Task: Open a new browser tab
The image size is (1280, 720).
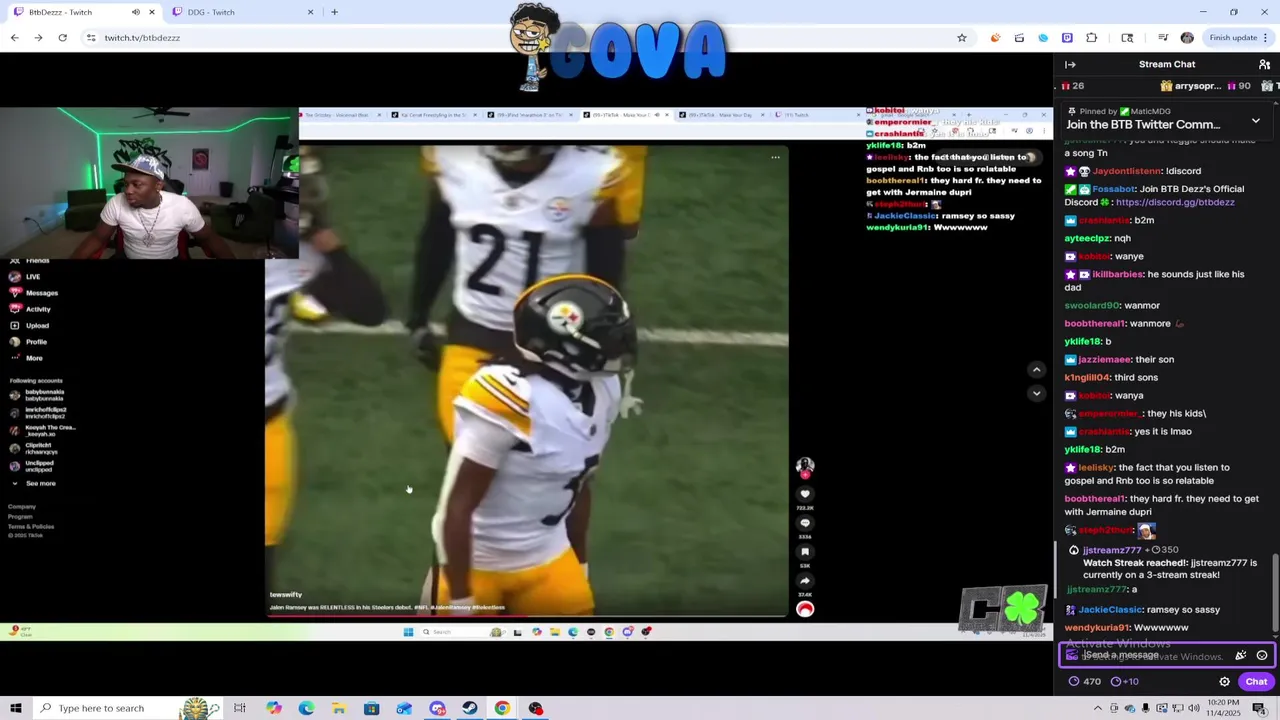Action: [x=334, y=12]
